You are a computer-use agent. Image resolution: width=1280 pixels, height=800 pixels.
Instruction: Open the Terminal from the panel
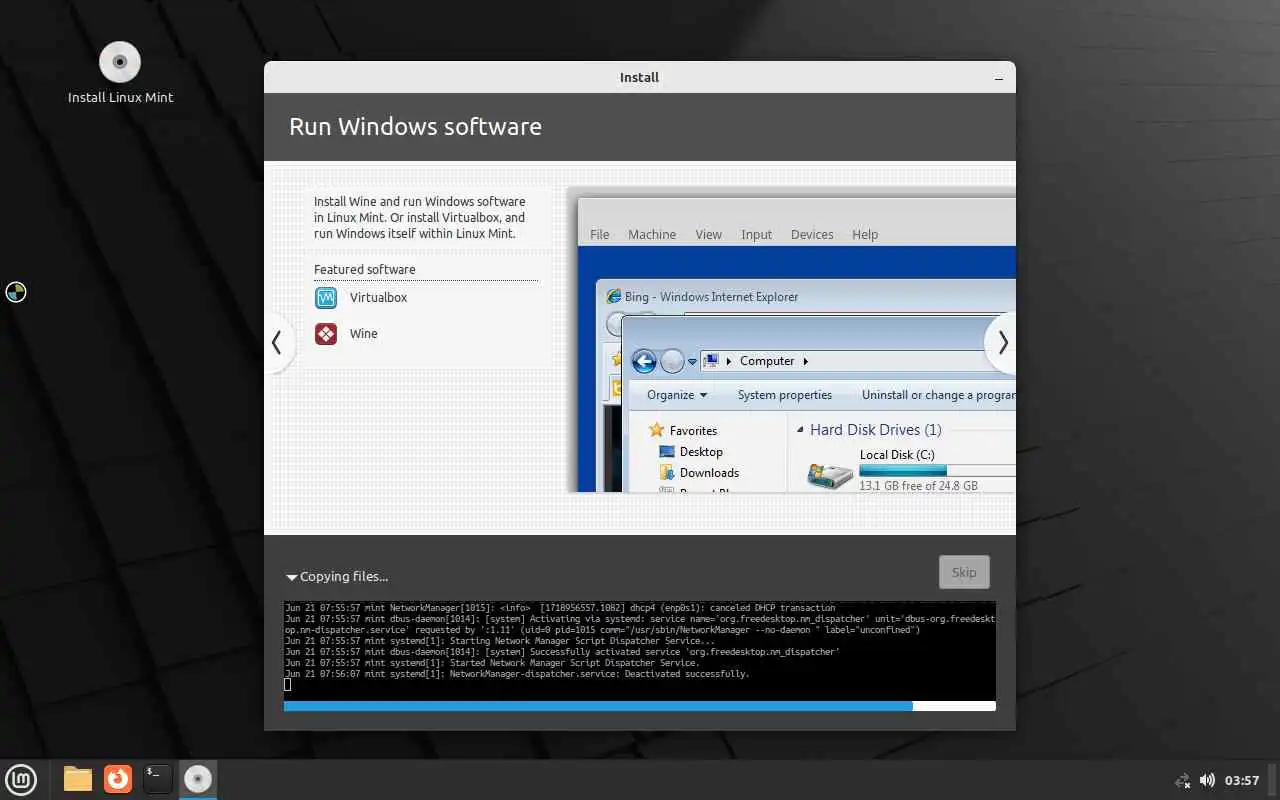pyautogui.click(x=158, y=779)
